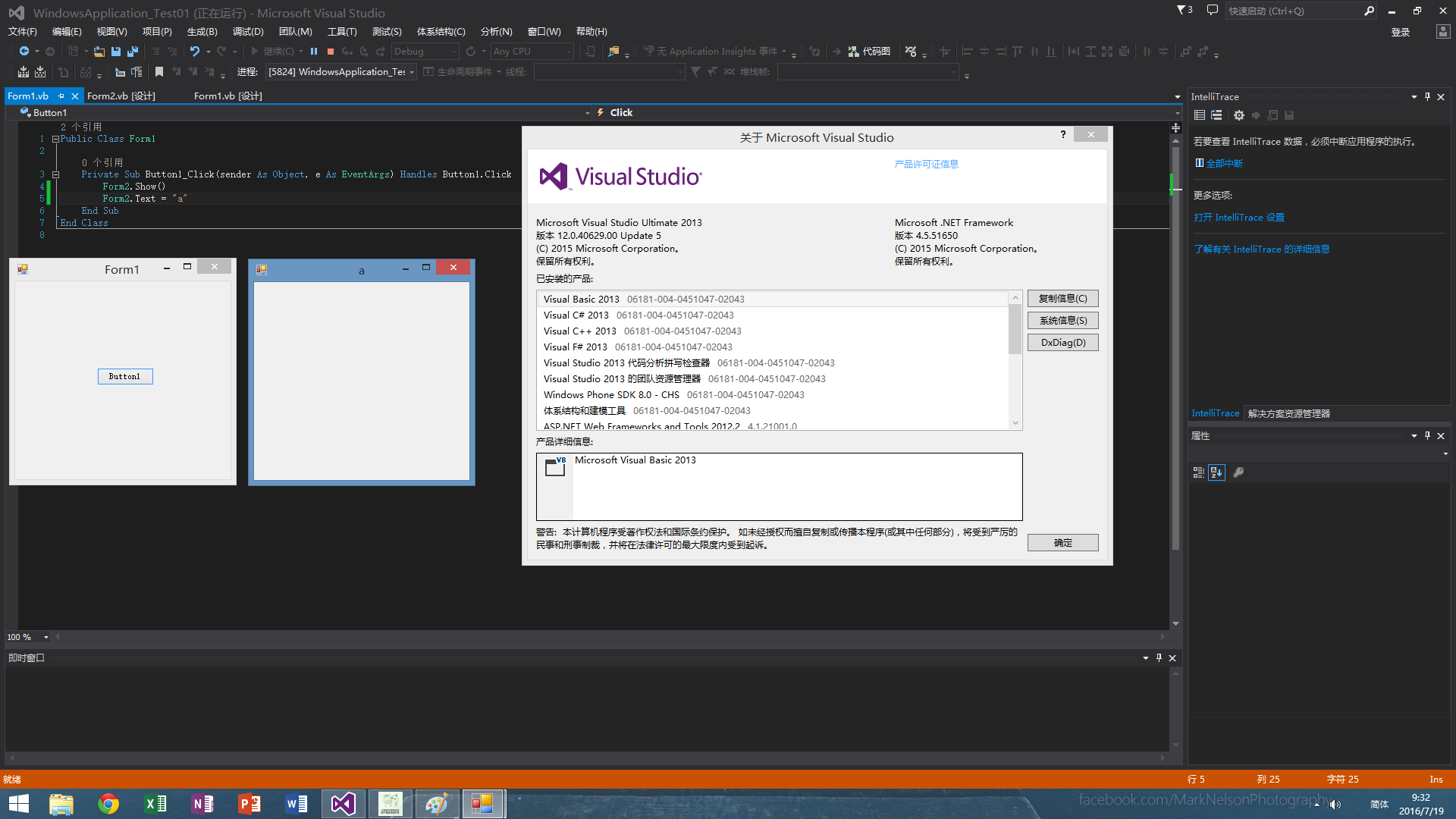Click the Categorized icon in Properties panel

click(1199, 472)
